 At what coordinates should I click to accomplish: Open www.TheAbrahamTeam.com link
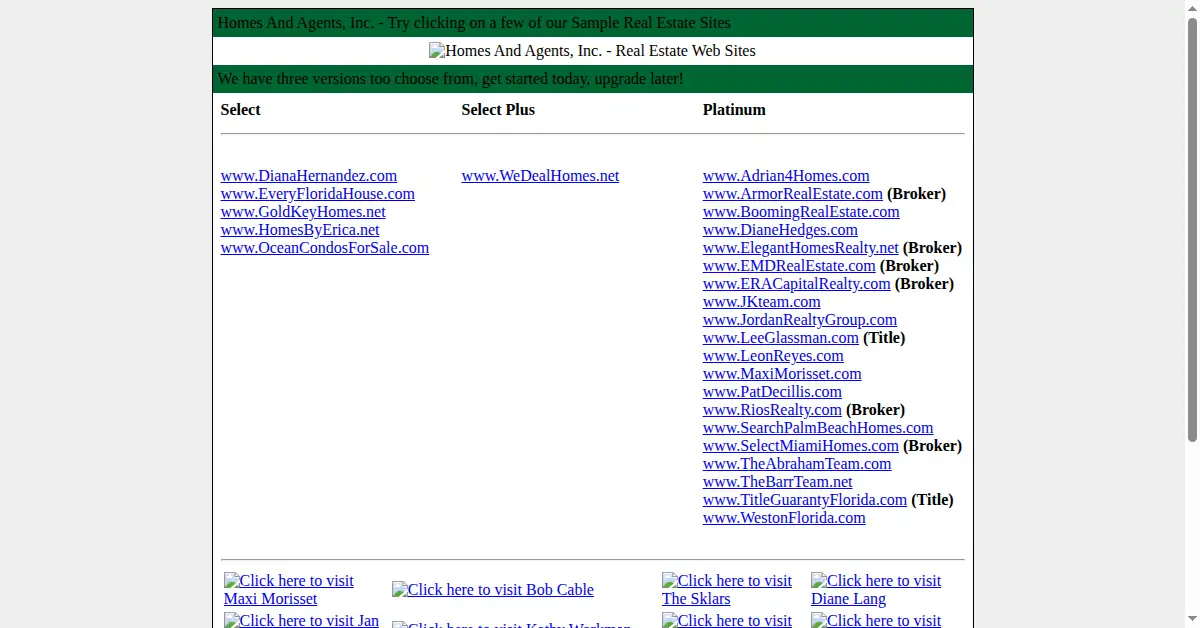(x=797, y=464)
